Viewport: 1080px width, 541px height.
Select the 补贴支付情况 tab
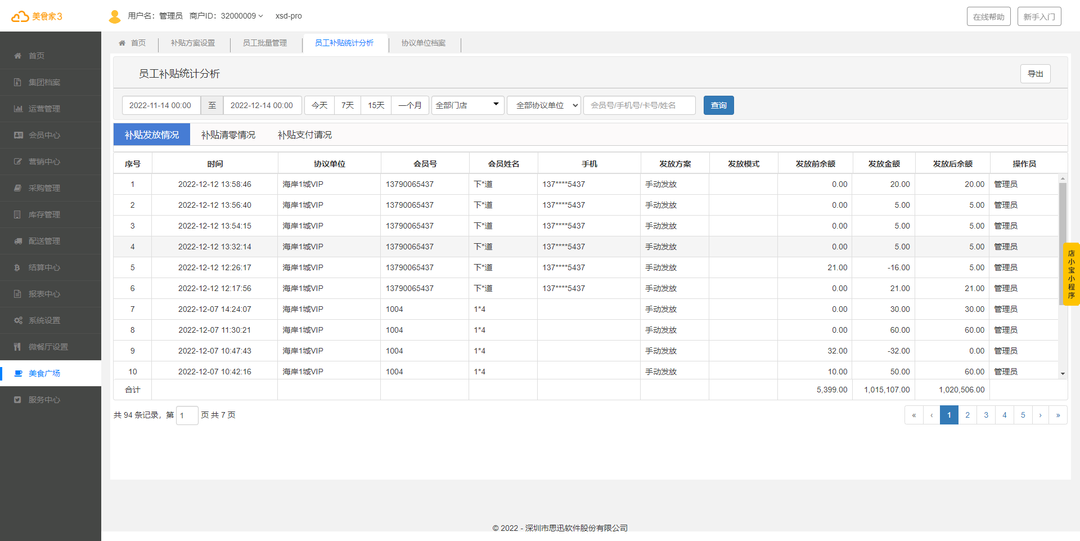point(305,135)
